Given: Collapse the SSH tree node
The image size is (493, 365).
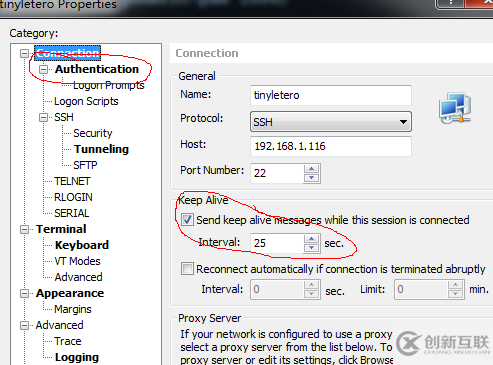Looking at the screenshot, I should [x=43, y=117].
